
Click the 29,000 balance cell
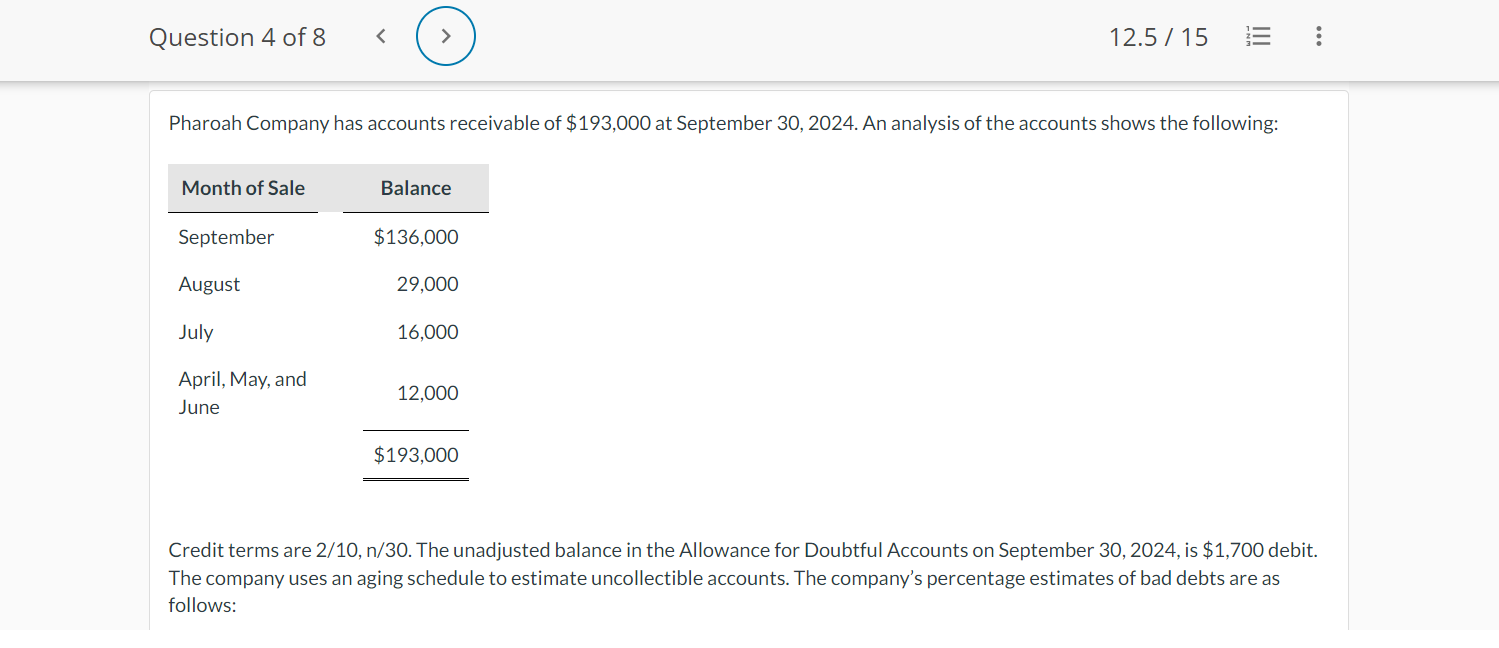pyautogui.click(x=427, y=284)
